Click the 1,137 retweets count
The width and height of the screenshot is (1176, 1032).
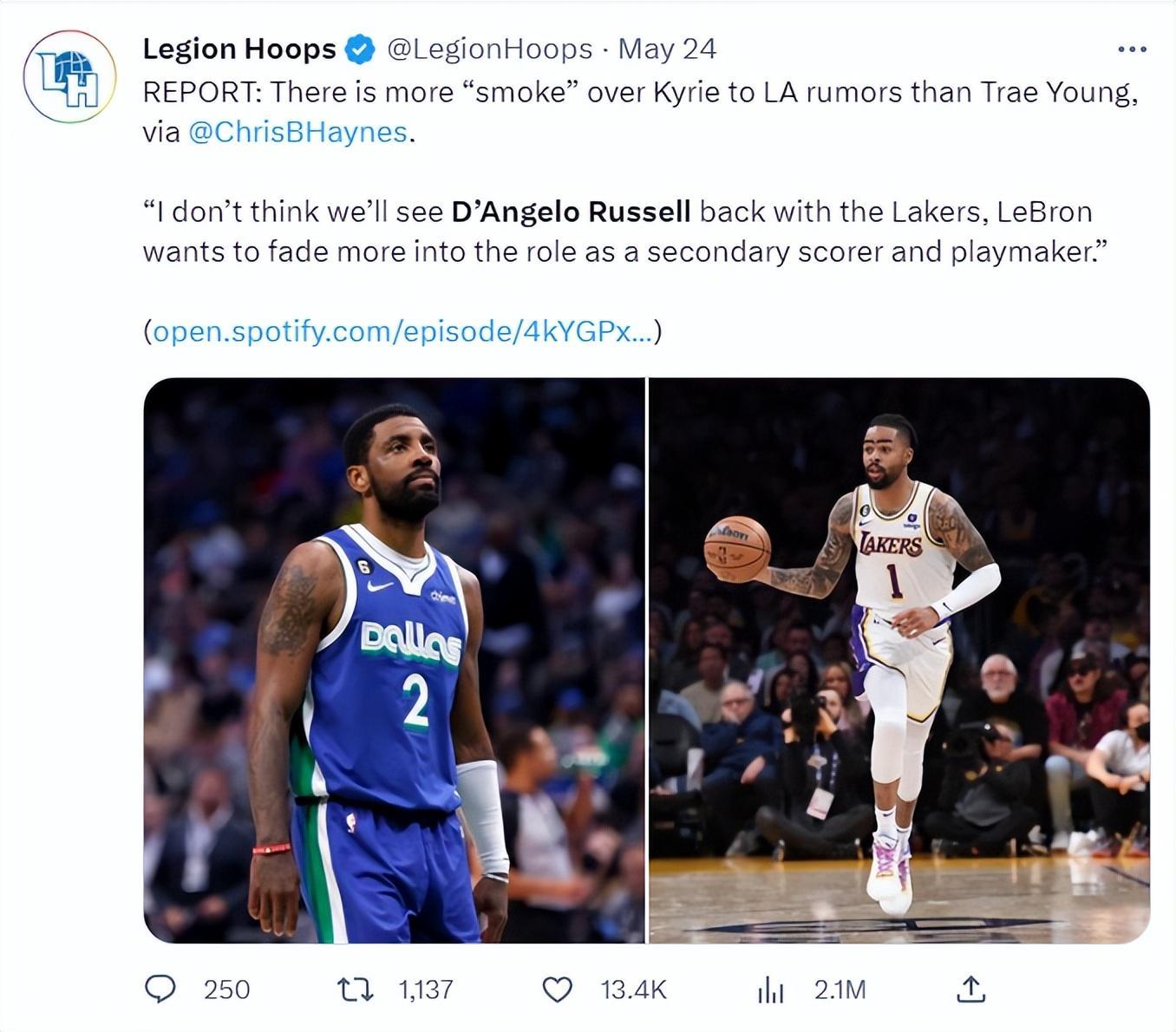(x=426, y=990)
